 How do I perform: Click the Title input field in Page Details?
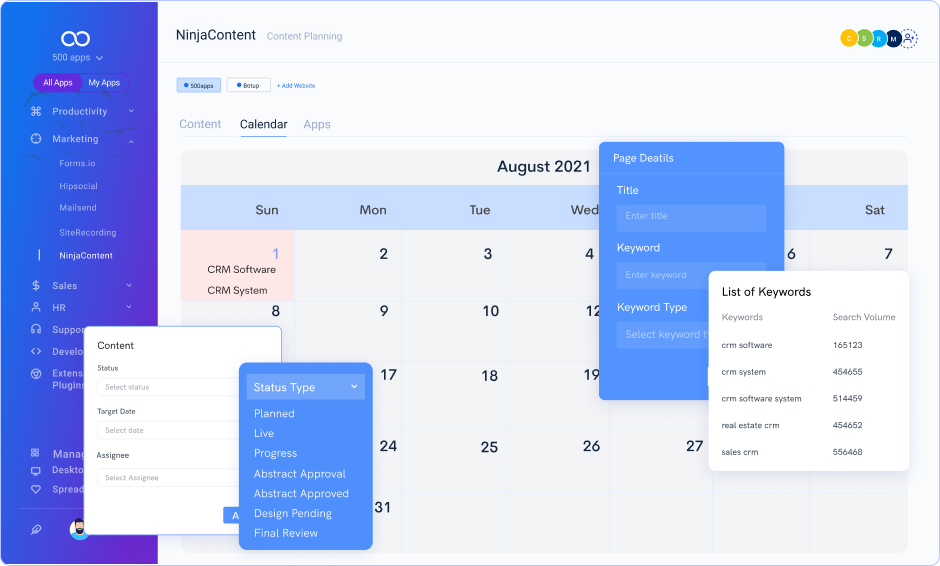pyautogui.click(x=691, y=216)
